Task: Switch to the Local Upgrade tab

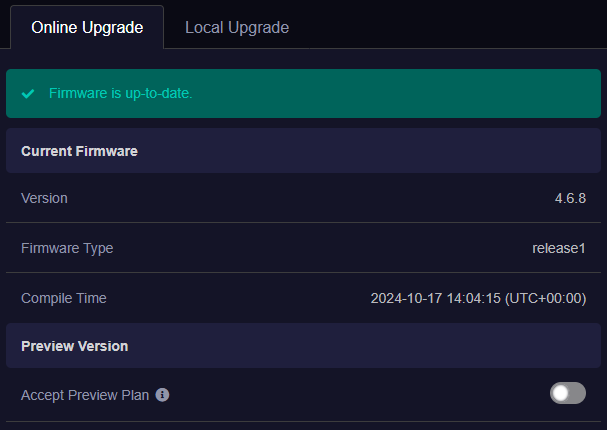Action: tap(237, 27)
